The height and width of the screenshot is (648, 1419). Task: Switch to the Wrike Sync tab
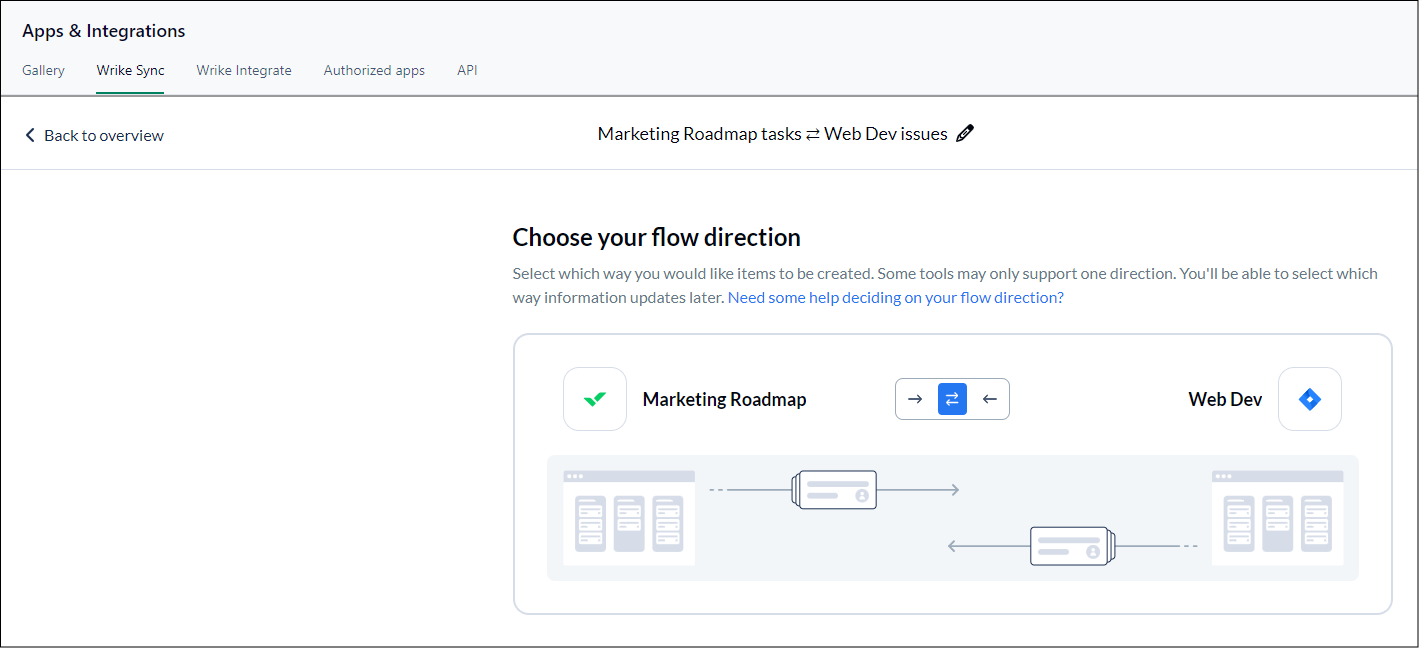[x=130, y=70]
